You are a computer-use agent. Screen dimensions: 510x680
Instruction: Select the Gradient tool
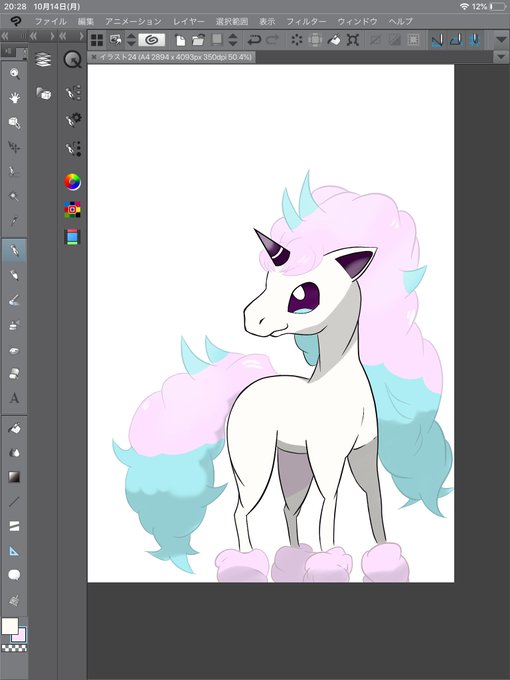(x=14, y=477)
